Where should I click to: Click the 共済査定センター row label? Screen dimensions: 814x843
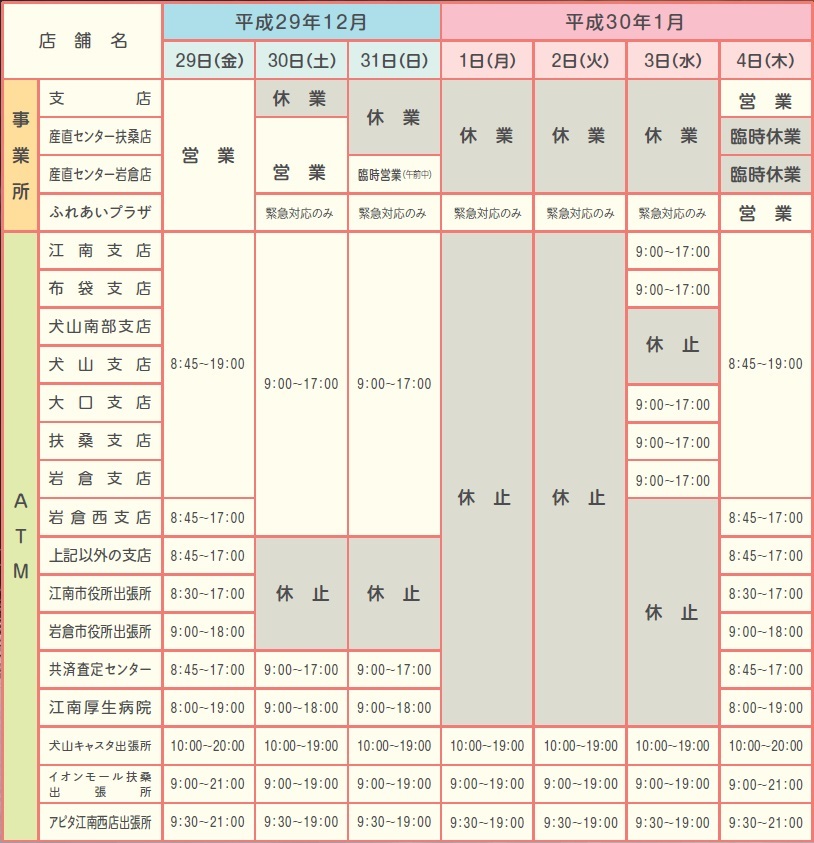pyautogui.click(x=100, y=669)
